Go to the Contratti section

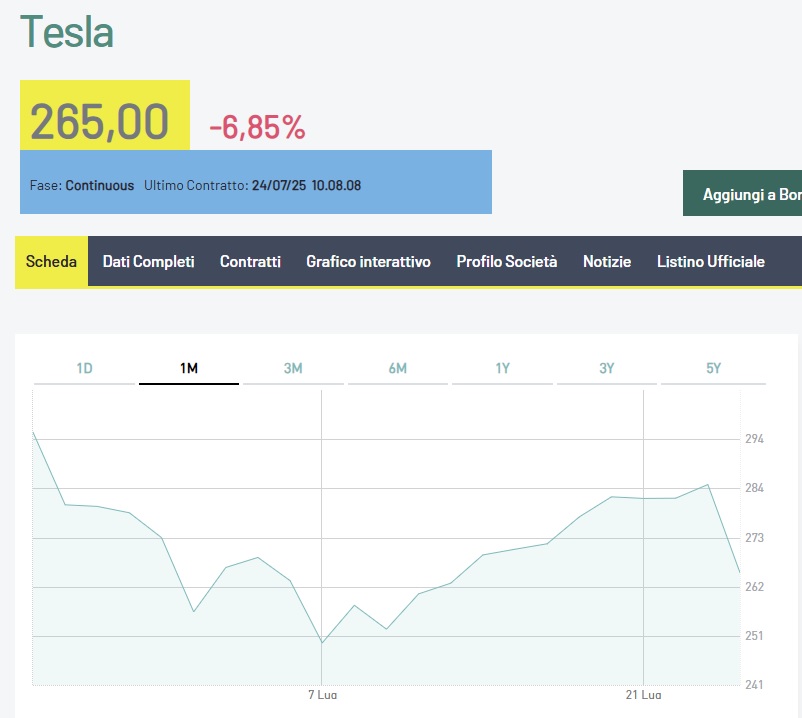pyautogui.click(x=250, y=261)
